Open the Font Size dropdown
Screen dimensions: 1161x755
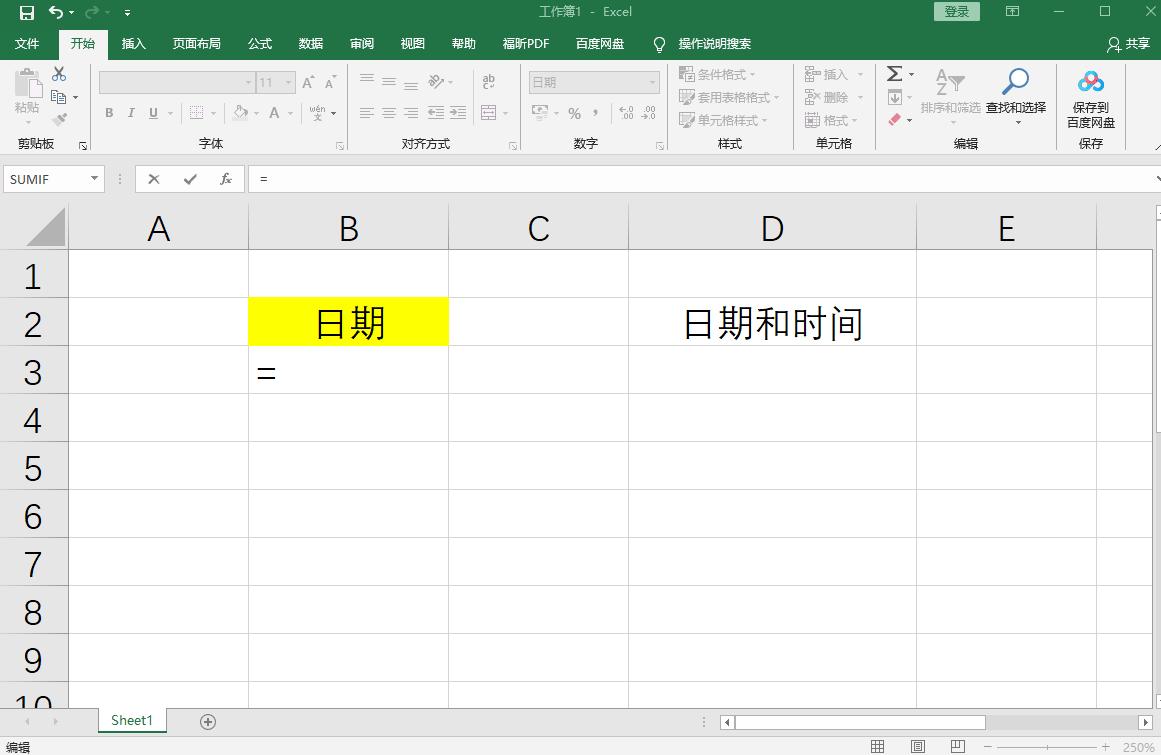pos(289,81)
